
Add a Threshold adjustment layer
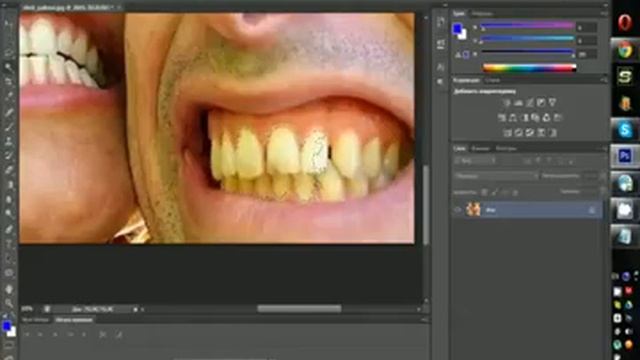[530, 133]
